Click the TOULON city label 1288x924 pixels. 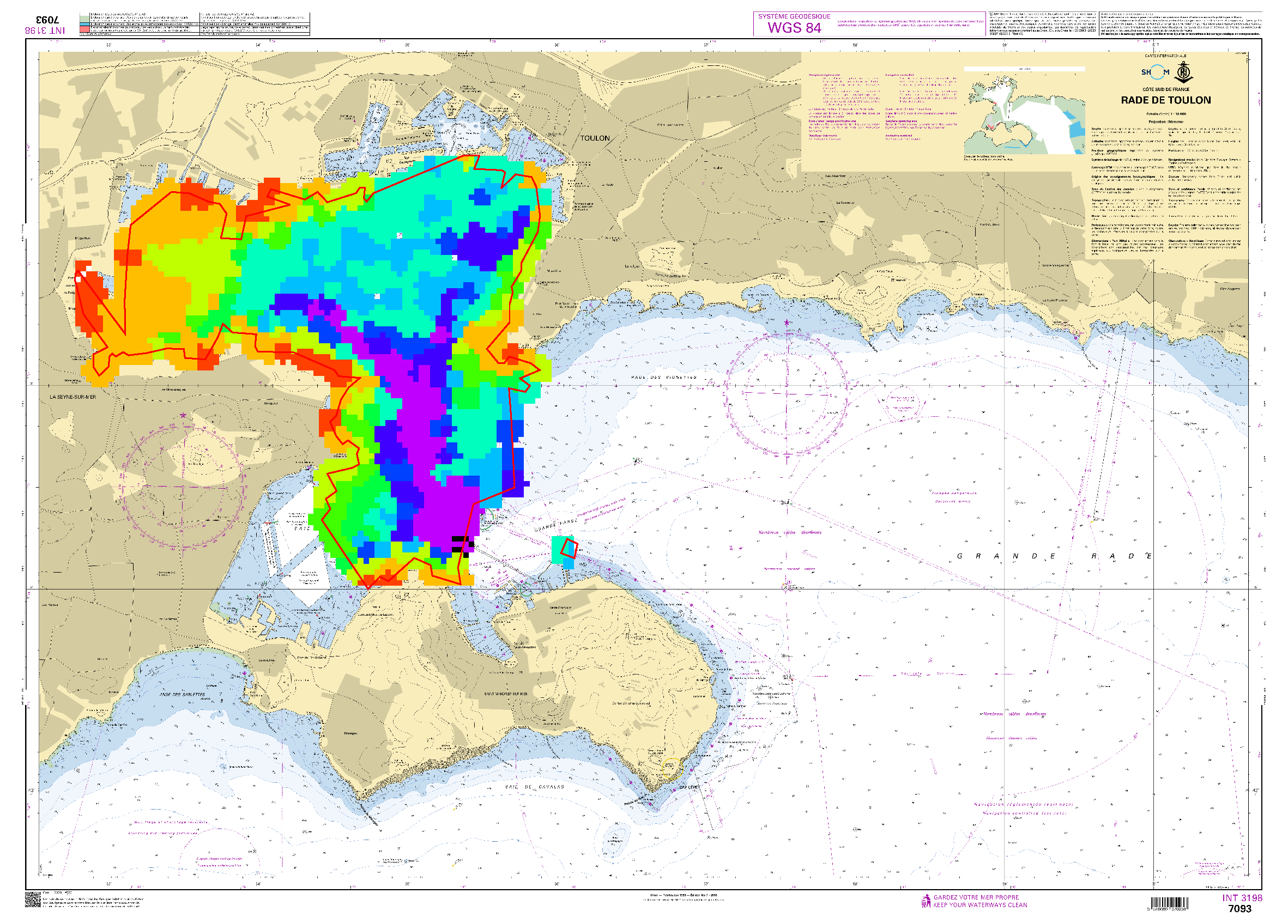(595, 138)
